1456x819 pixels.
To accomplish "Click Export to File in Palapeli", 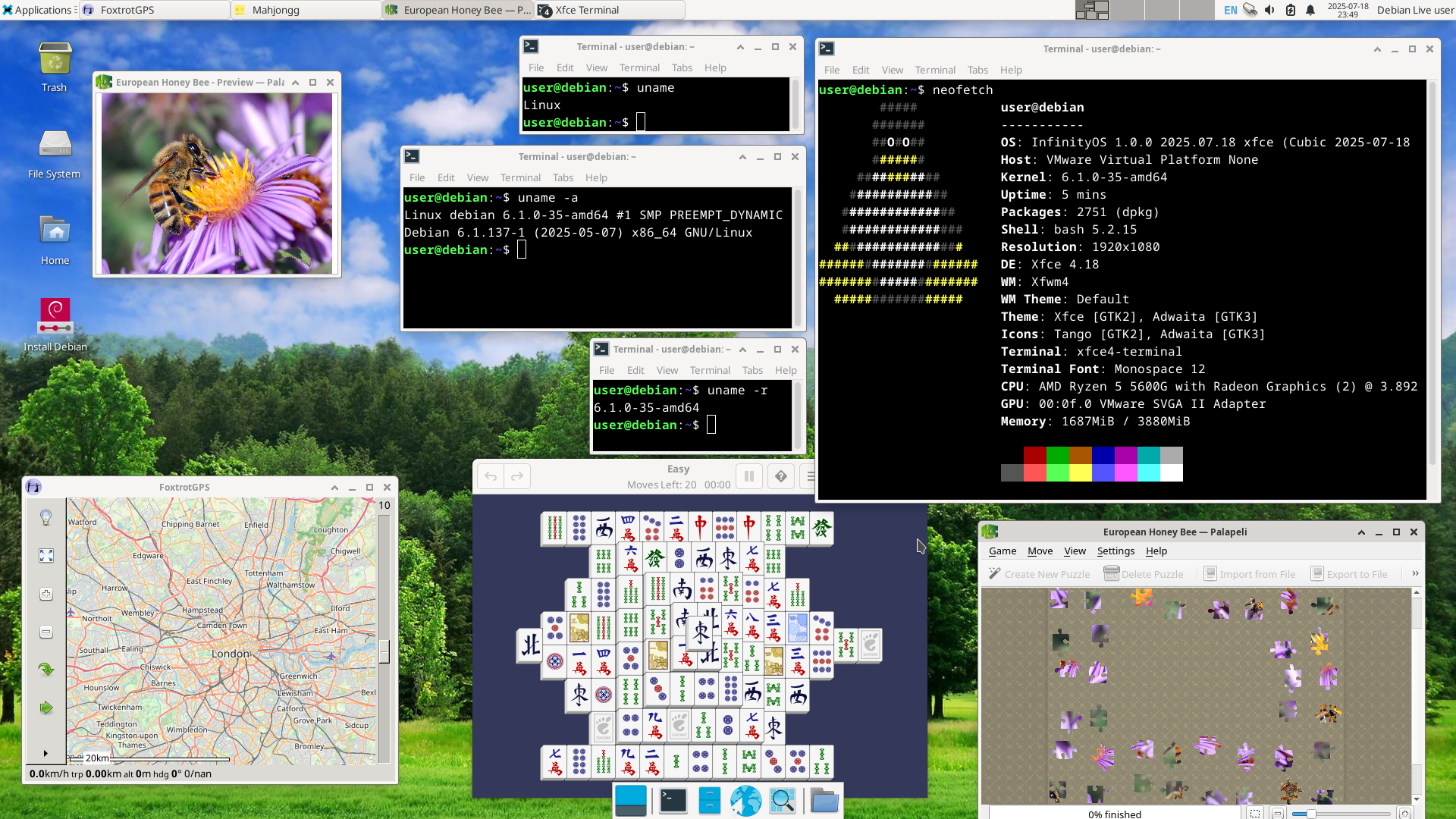I will [1350, 574].
